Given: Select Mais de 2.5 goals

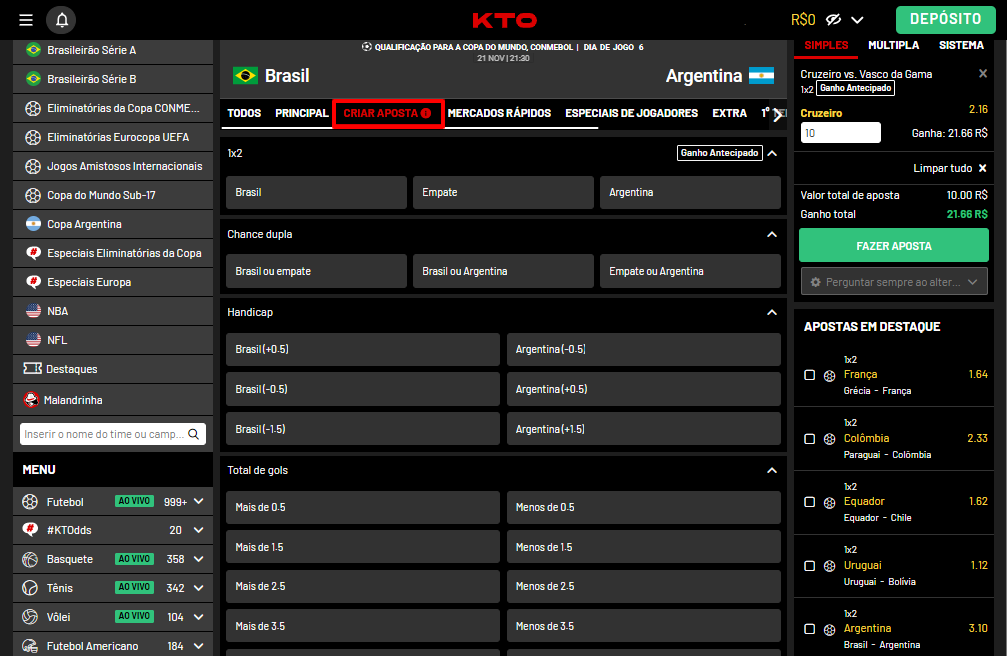Looking at the screenshot, I should tap(363, 586).
